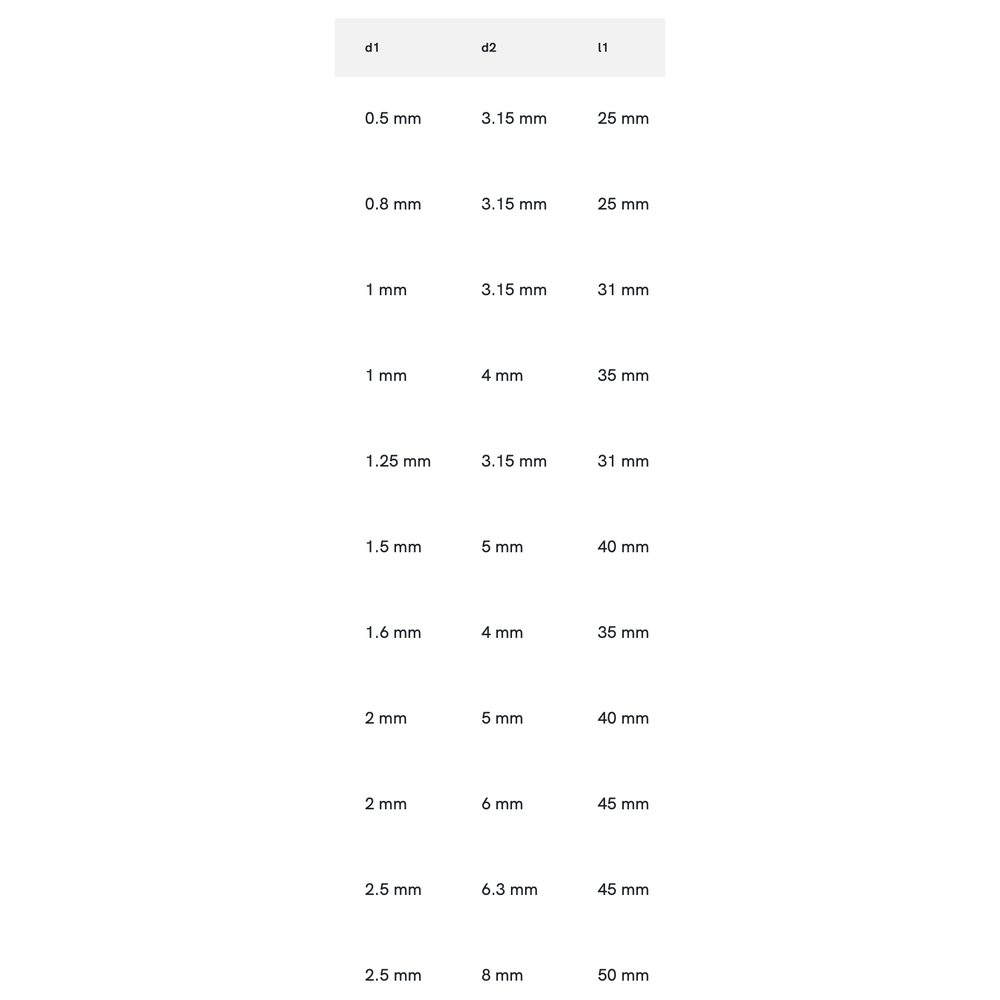Viewport: 1000px width, 1000px height.
Task: Click 3.15 mm in the 0.8 mm row
Action: [514, 204]
